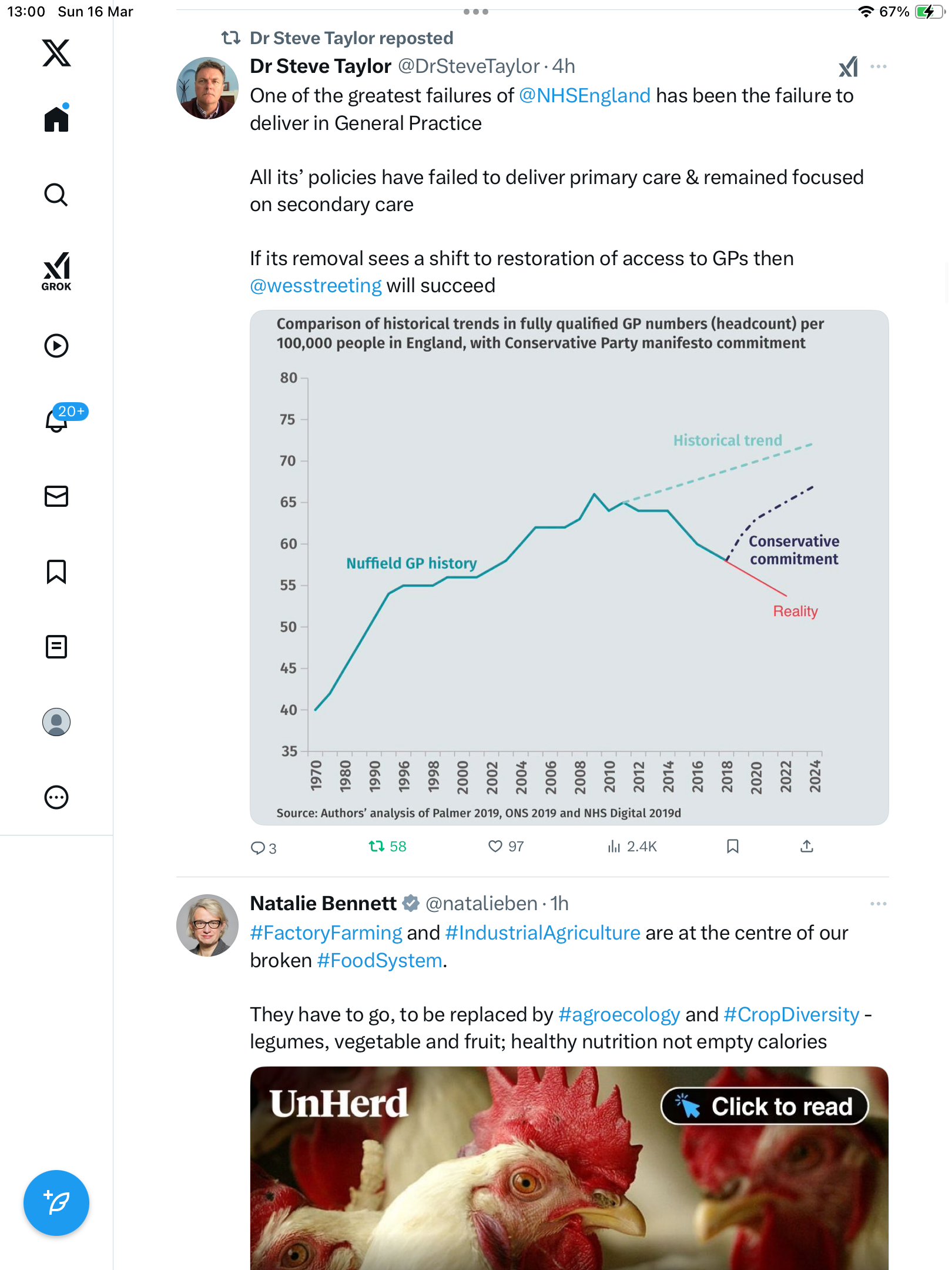Open the @wesstreeting mention link
Viewport: 952px width, 1270px height.
[x=316, y=286]
